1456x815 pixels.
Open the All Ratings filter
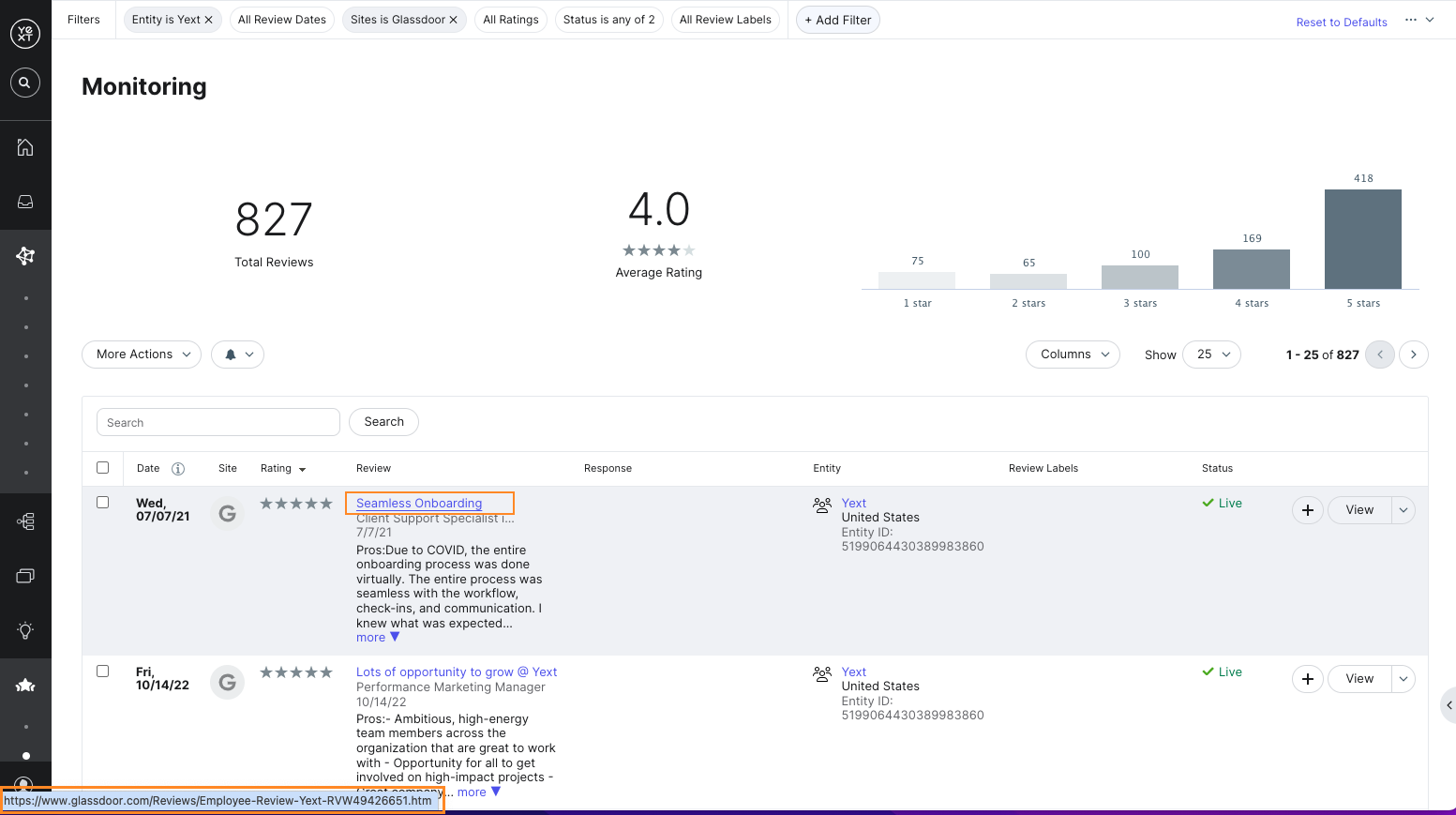pos(510,20)
